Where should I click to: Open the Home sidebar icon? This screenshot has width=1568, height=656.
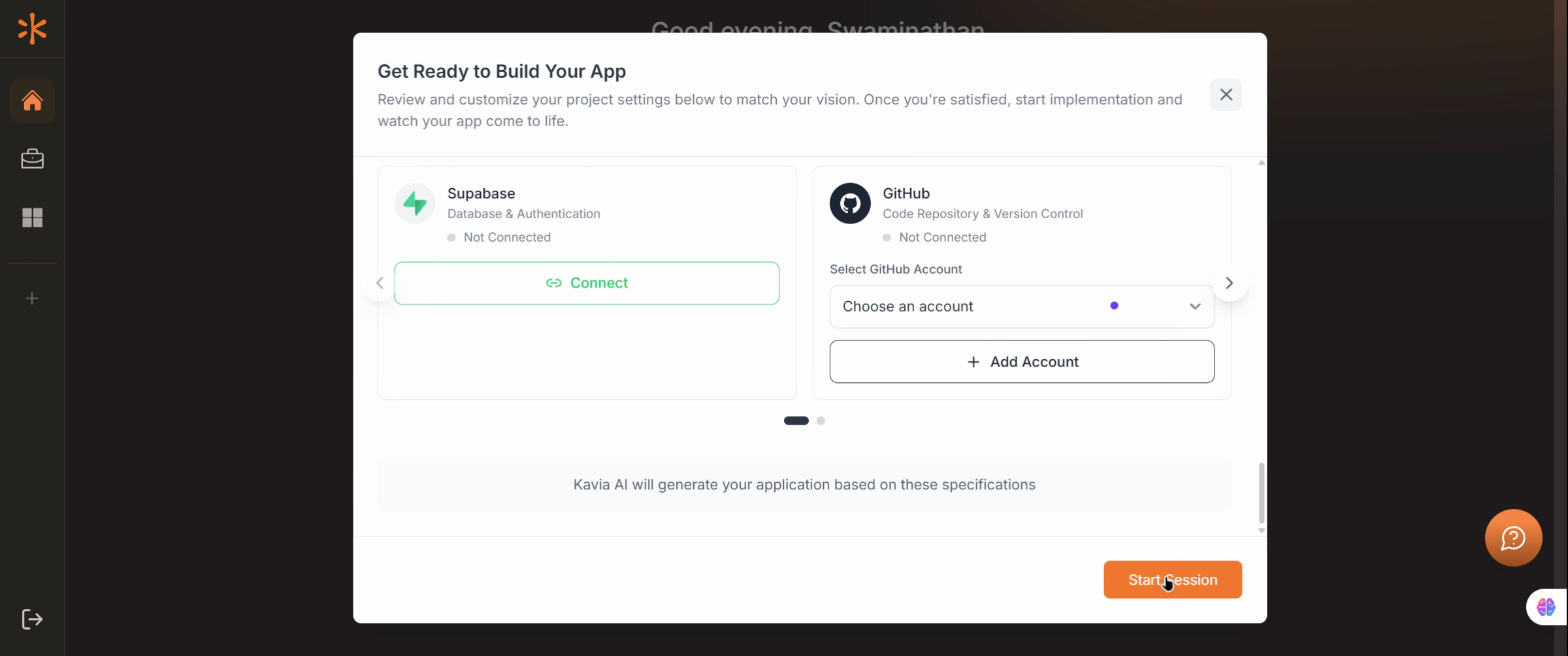click(x=32, y=101)
